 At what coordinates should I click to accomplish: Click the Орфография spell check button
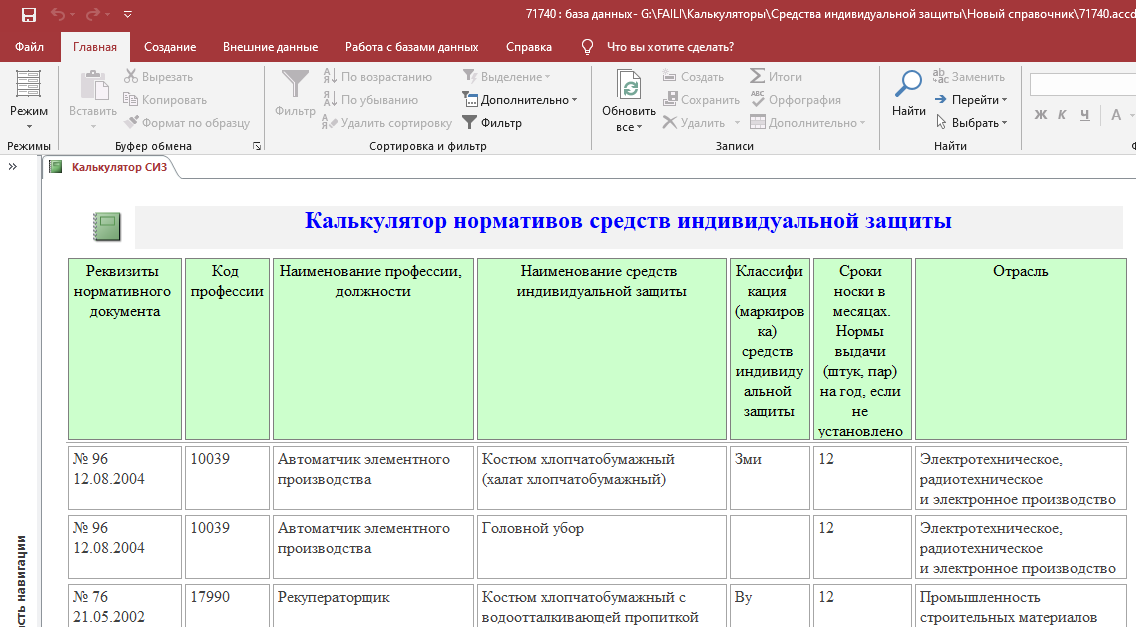point(795,100)
